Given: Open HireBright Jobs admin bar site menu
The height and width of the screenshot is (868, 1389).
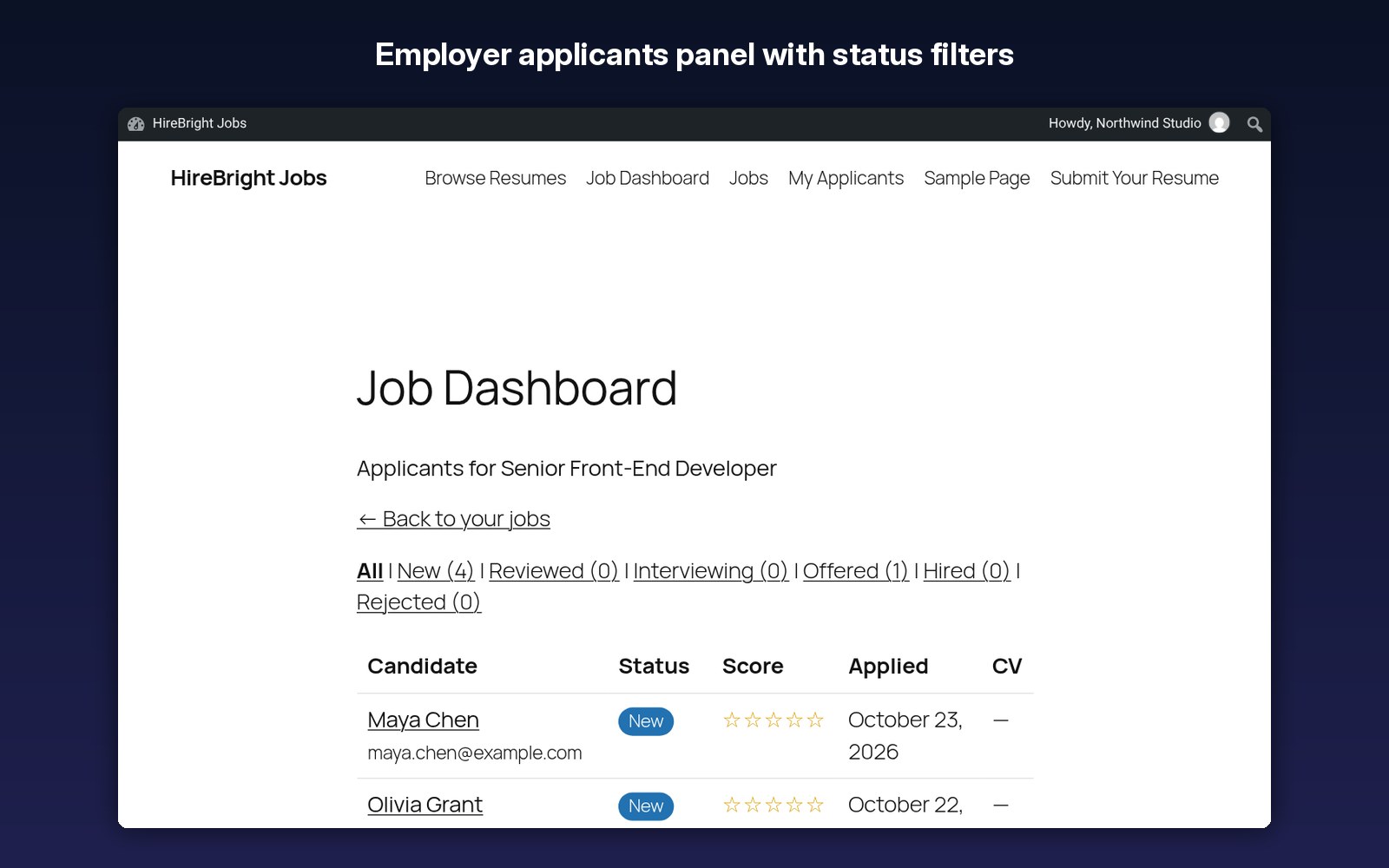Looking at the screenshot, I should click(200, 123).
